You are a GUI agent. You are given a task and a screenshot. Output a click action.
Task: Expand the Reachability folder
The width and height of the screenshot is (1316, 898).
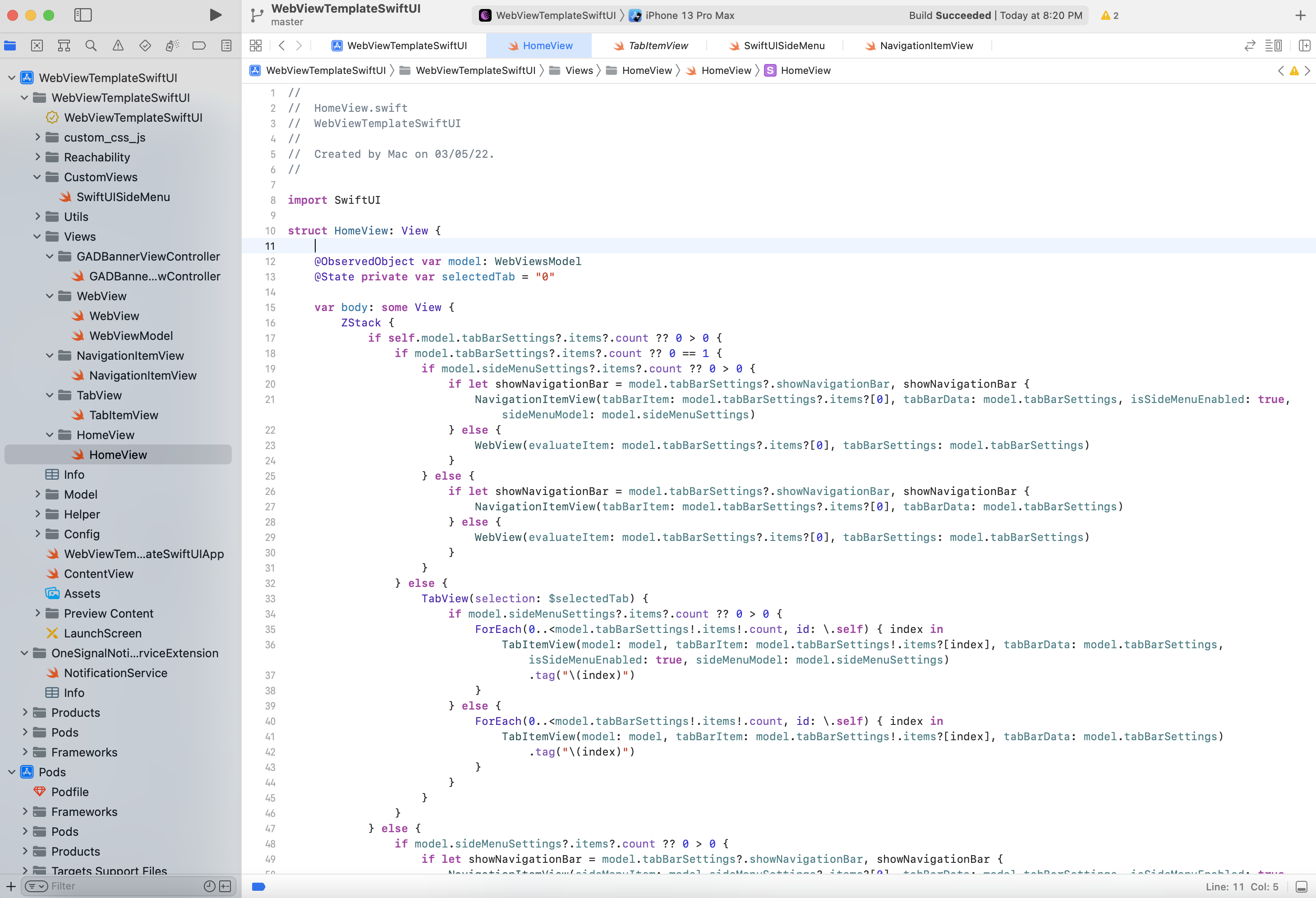point(37,157)
